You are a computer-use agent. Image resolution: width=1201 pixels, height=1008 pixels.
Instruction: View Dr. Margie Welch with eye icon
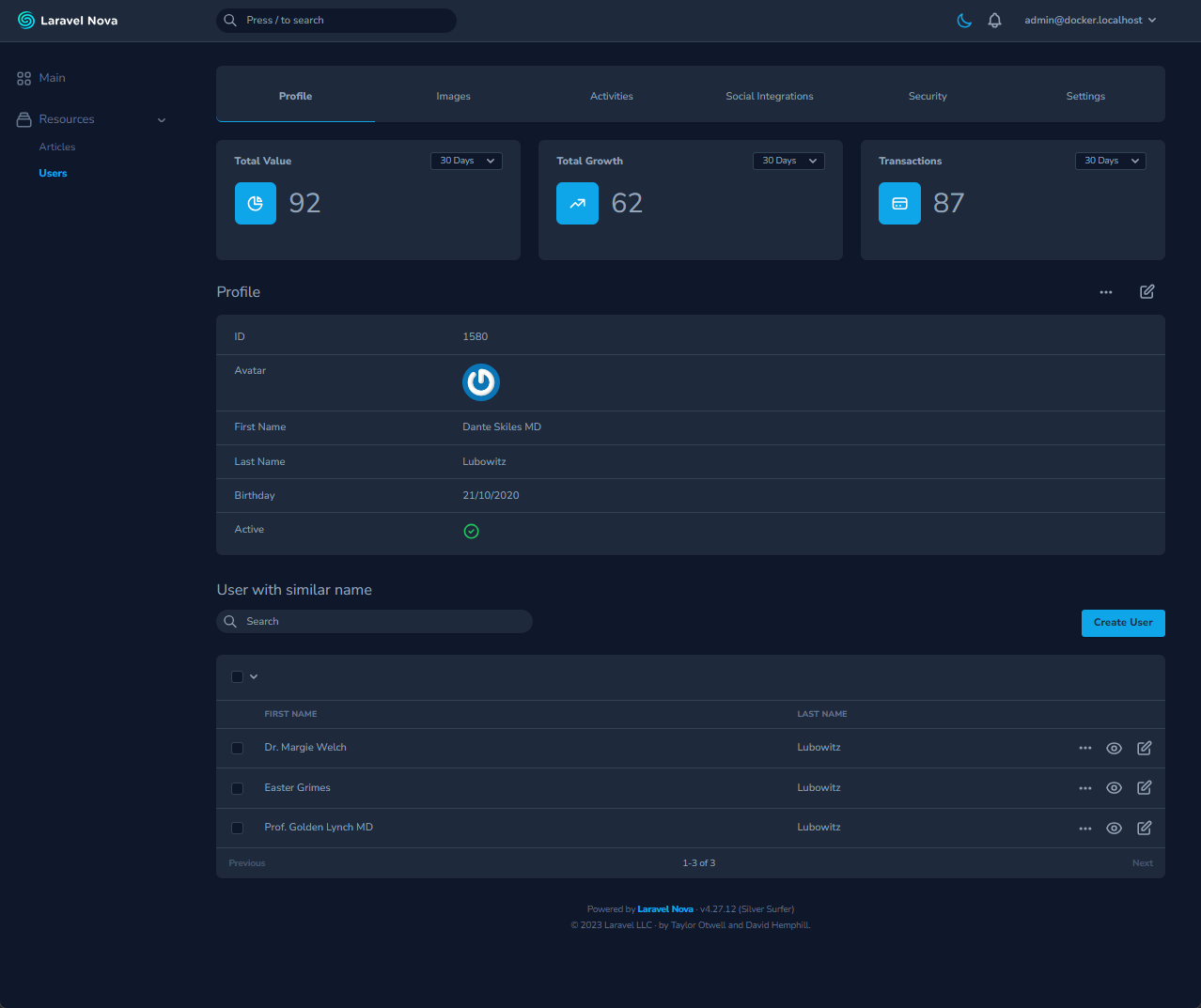coord(1114,749)
